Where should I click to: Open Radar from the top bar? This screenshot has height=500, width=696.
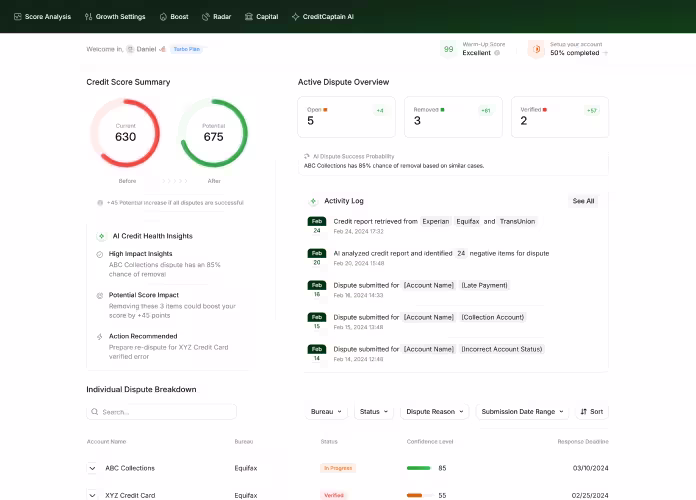point(205,17)
